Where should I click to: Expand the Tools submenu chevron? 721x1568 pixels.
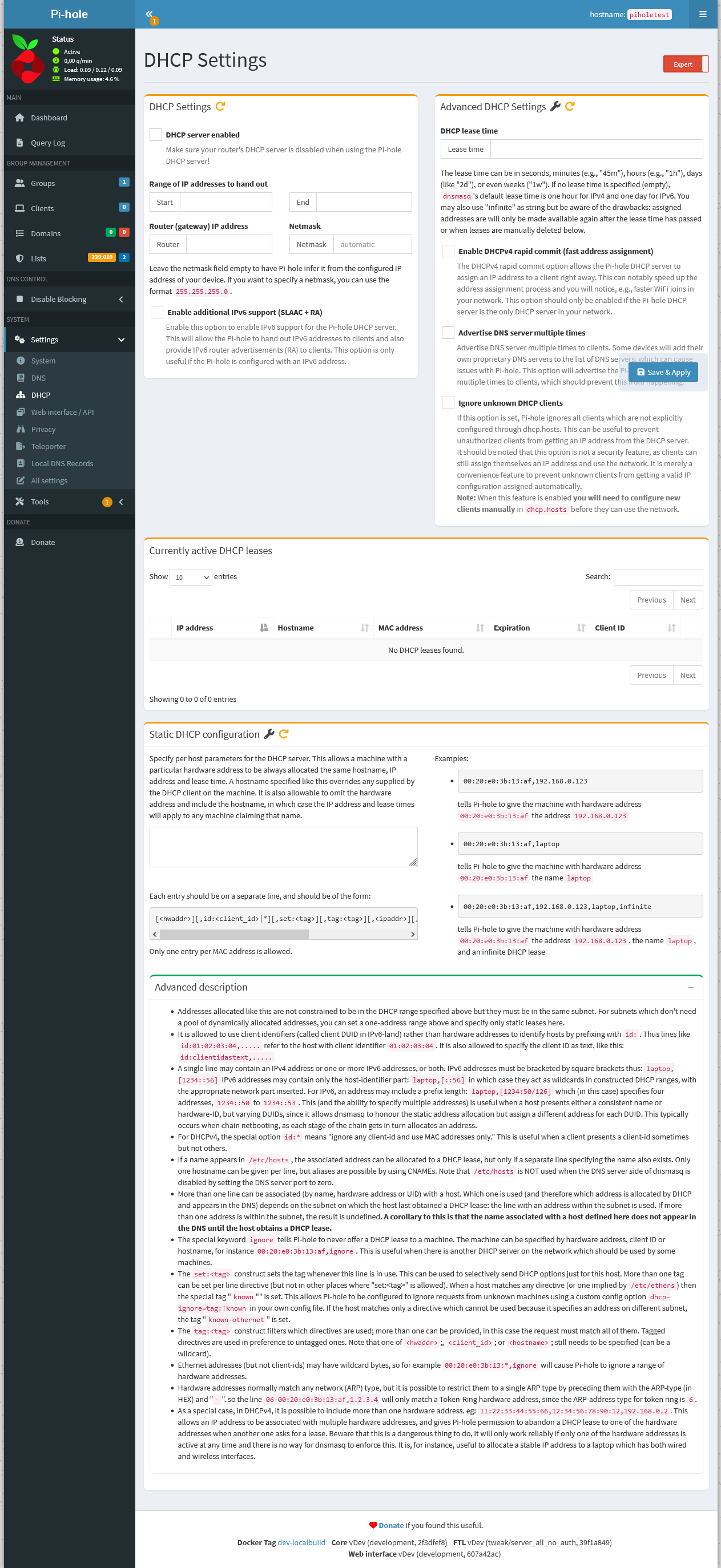(x=120, y=502)
